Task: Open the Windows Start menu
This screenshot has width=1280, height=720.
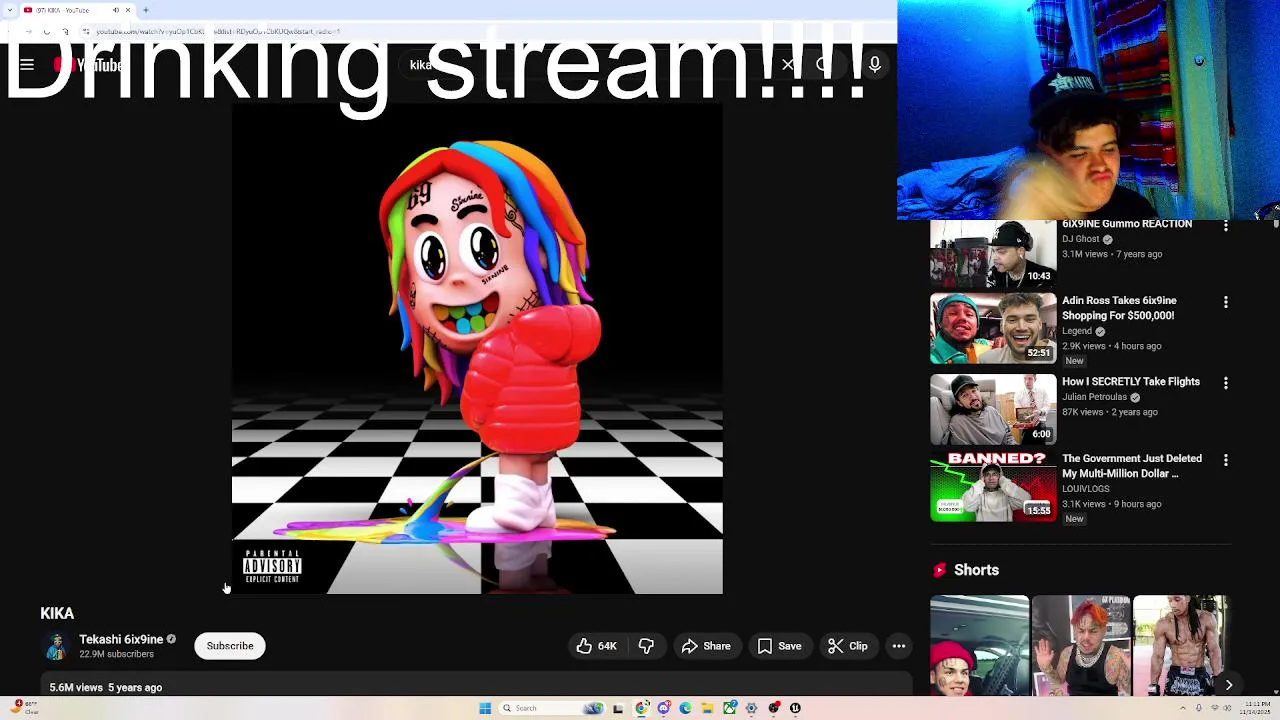Action: [x=485, y=708]
